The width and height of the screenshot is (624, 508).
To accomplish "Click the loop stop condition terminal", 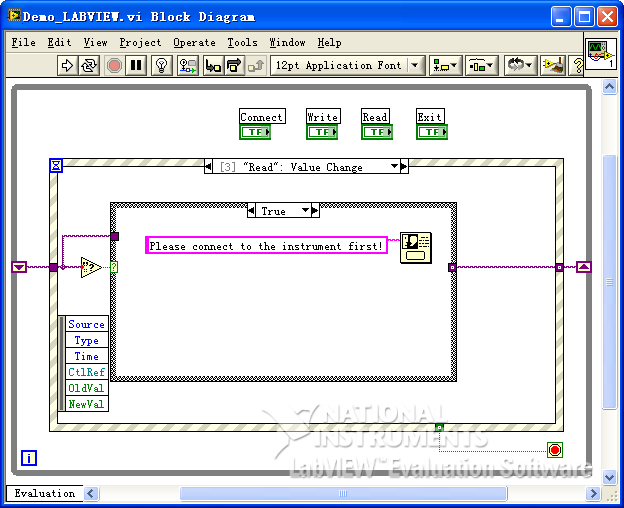I will tap(555, 450).
